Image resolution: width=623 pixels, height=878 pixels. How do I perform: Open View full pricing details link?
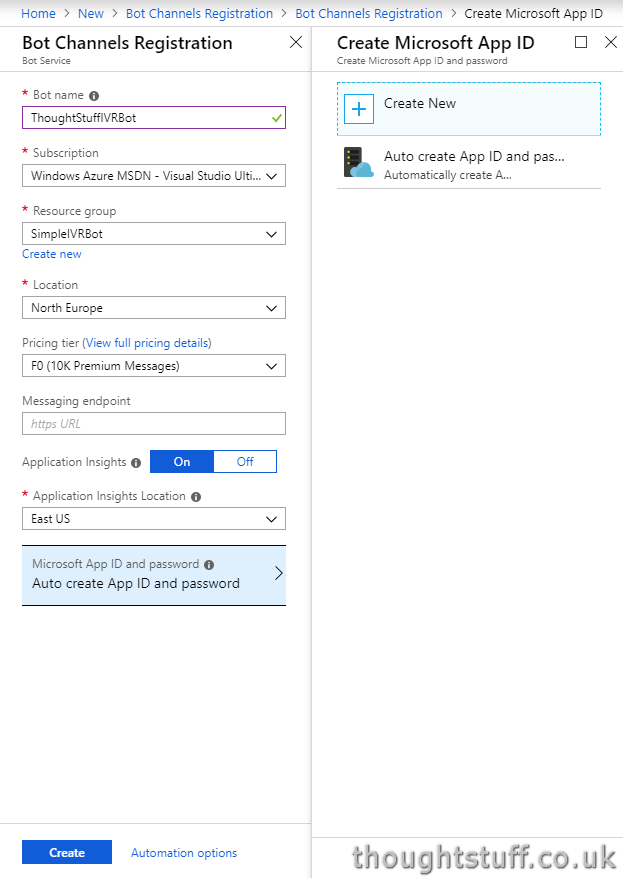point(147,343)
